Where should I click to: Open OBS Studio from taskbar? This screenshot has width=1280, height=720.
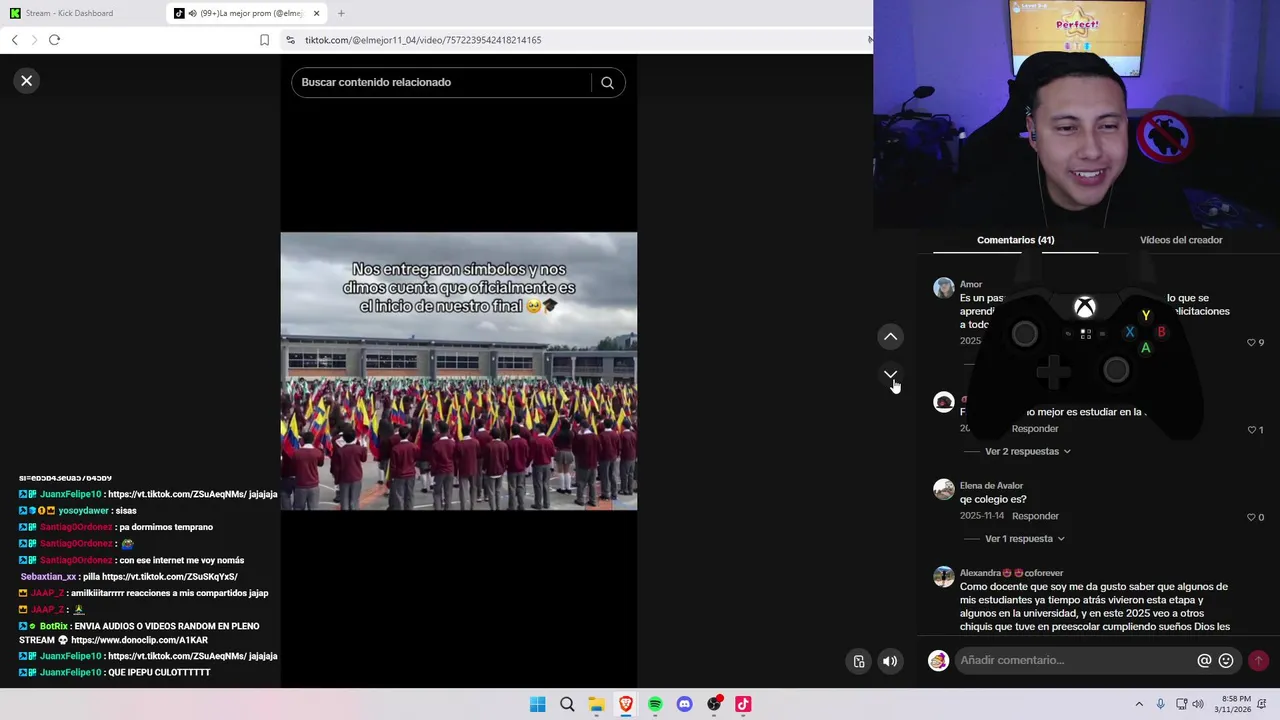point(714,704)
